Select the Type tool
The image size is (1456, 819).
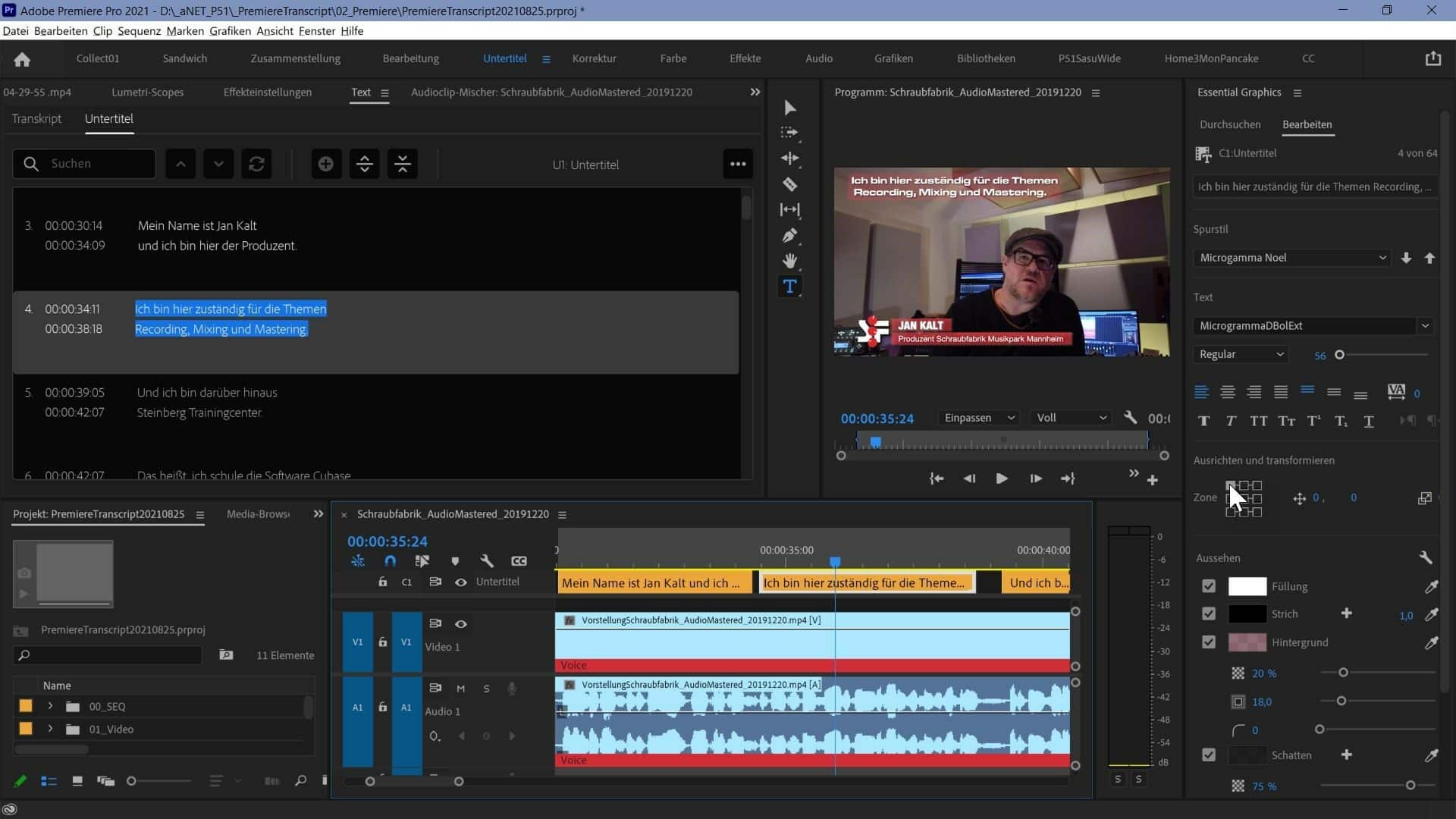(789, 287)
